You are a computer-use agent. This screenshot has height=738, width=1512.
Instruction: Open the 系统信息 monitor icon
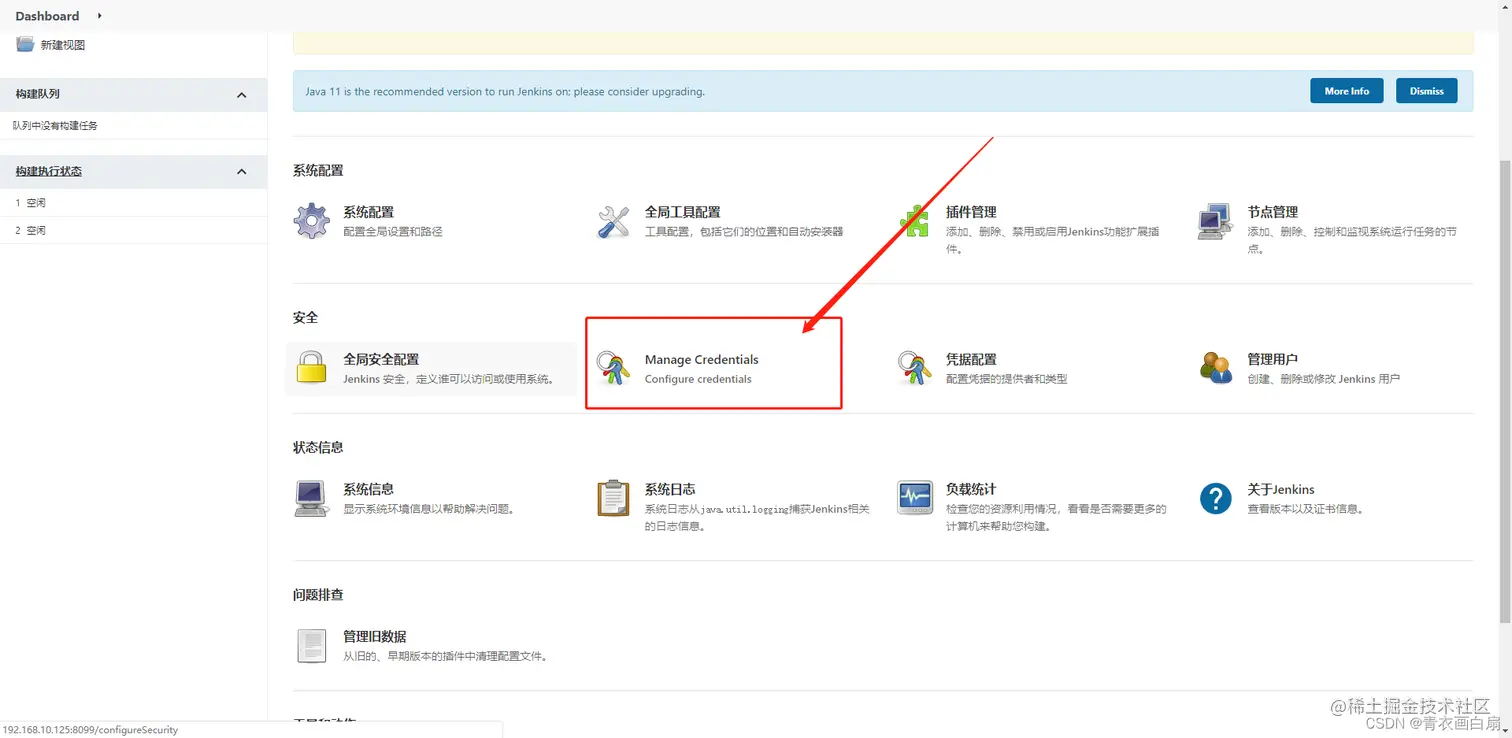point(312,498)
